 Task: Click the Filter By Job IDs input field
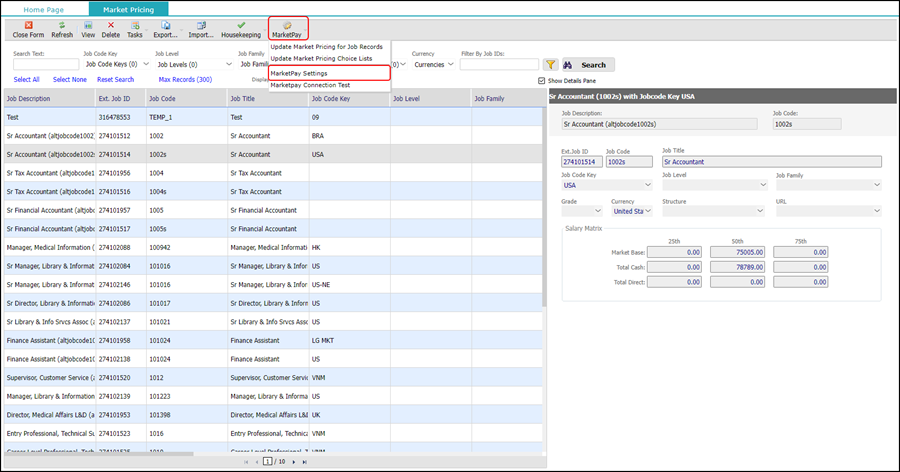(x=499, y=64)
